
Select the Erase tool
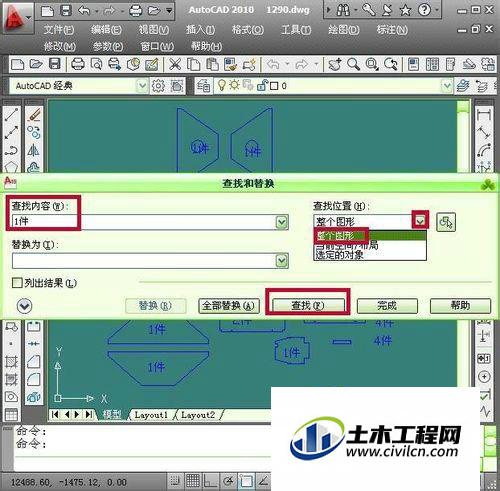(34, 115)
